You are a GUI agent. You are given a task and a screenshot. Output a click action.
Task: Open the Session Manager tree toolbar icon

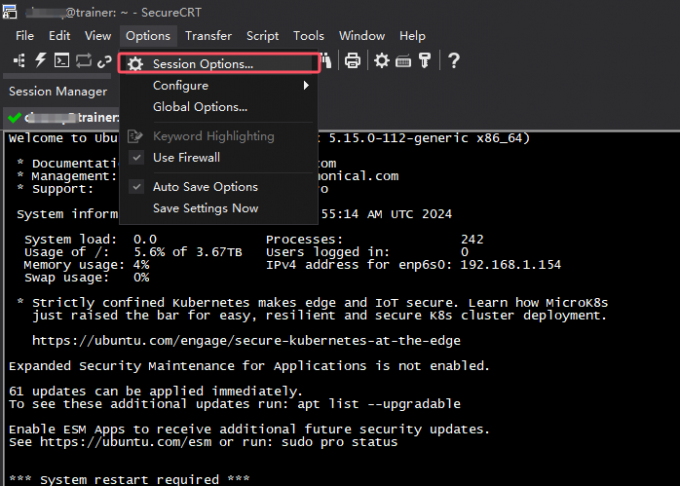point(19,61)
